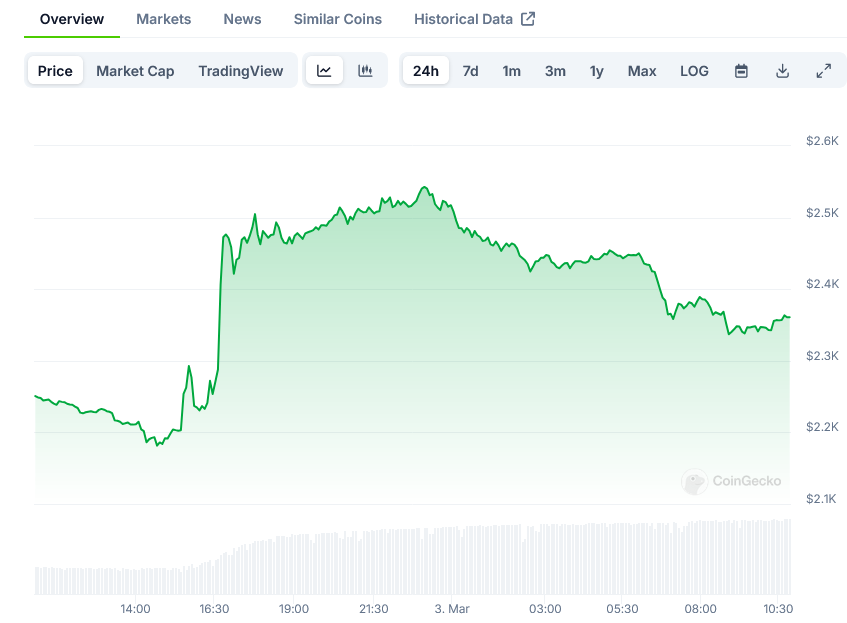
Task: Select the 7d time range
Action: click(x=470, y=71)
